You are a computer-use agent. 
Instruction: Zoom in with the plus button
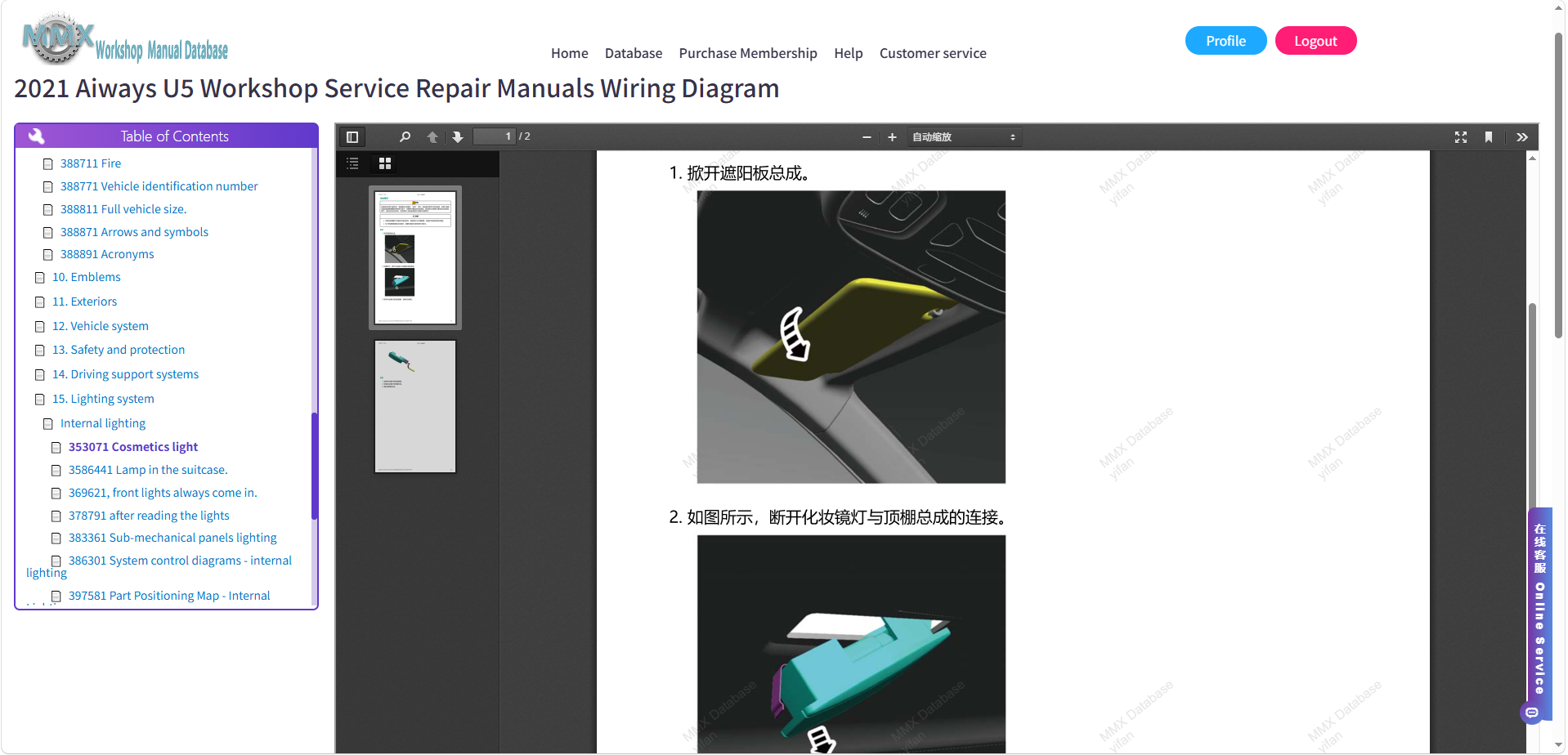coord(892,137)
